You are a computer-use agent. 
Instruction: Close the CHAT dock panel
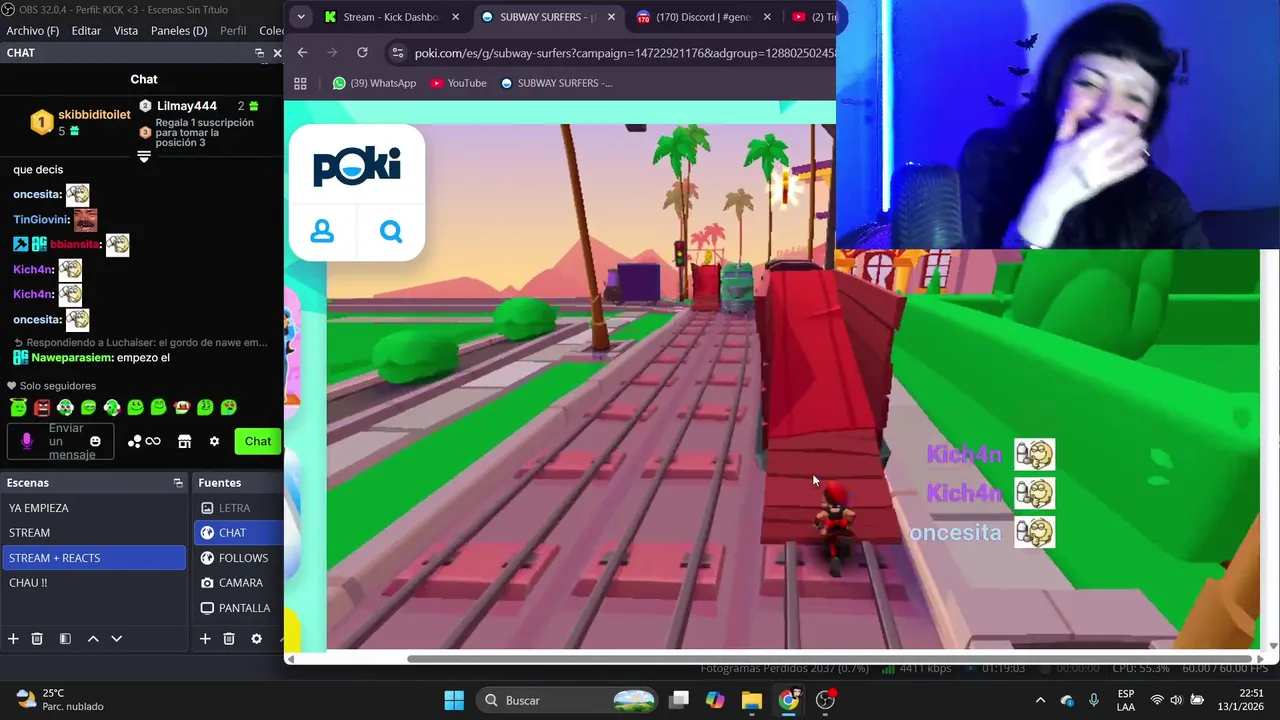click(x=277, y=53)
